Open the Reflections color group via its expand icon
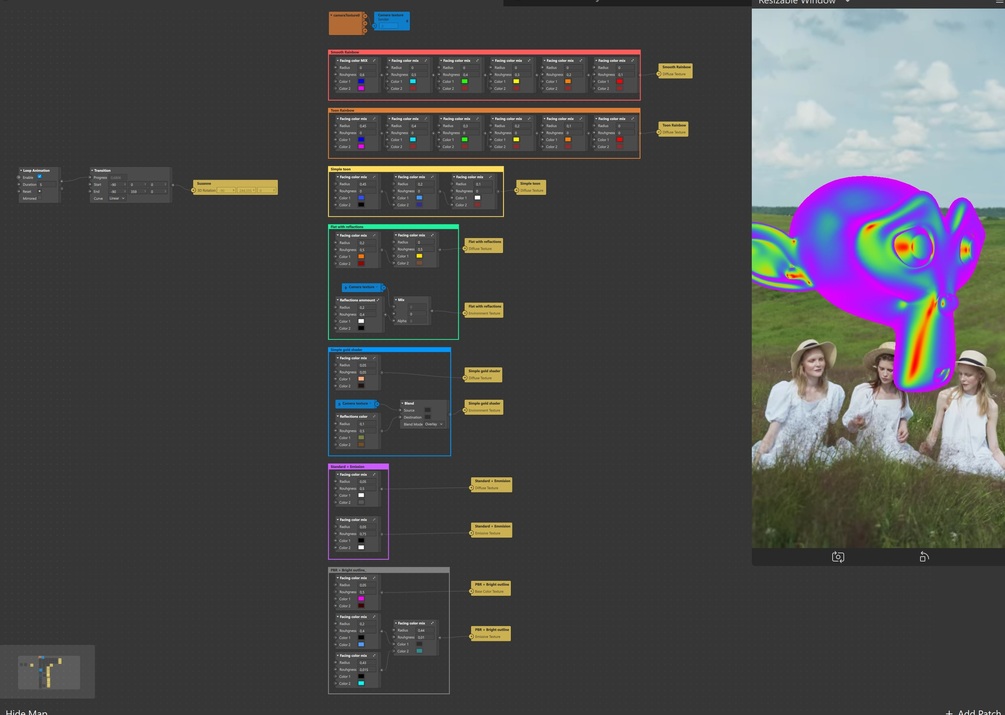Screen dimensions: 1005x715 coord(374,416)
